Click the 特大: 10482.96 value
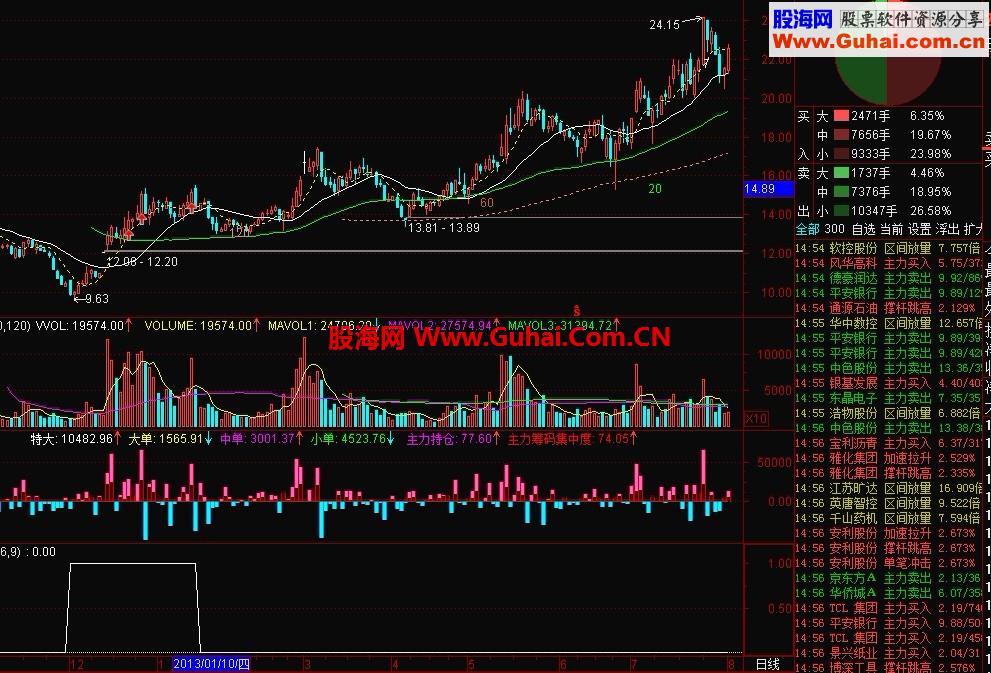 point(75,439)
